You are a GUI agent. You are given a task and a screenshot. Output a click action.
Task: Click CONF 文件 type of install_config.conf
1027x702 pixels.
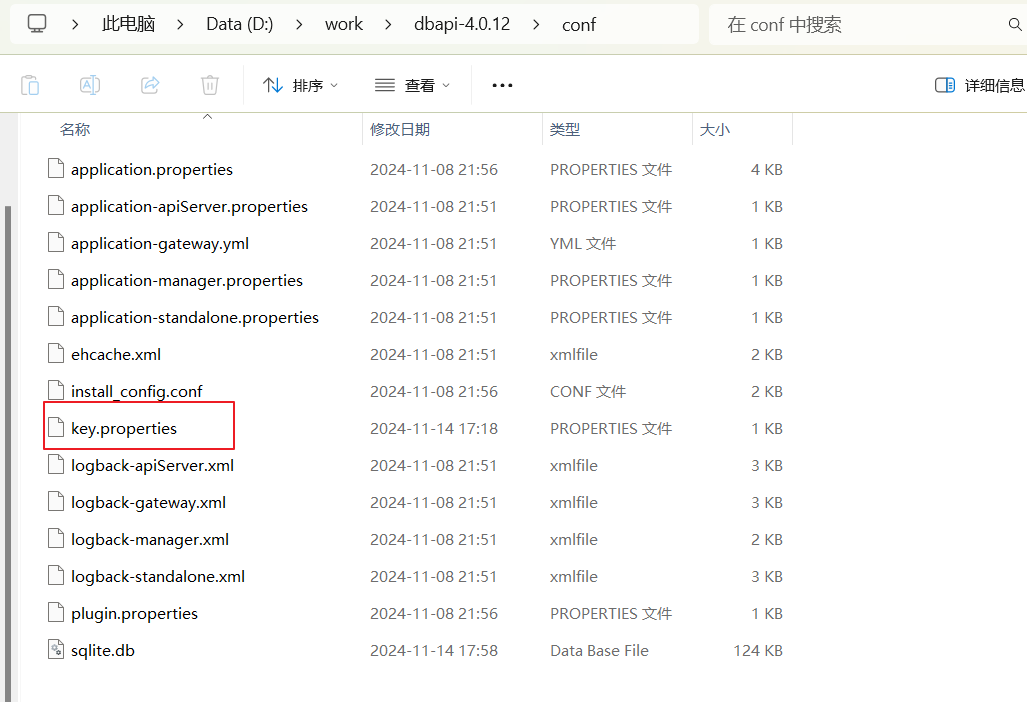[x=588, y=392]
